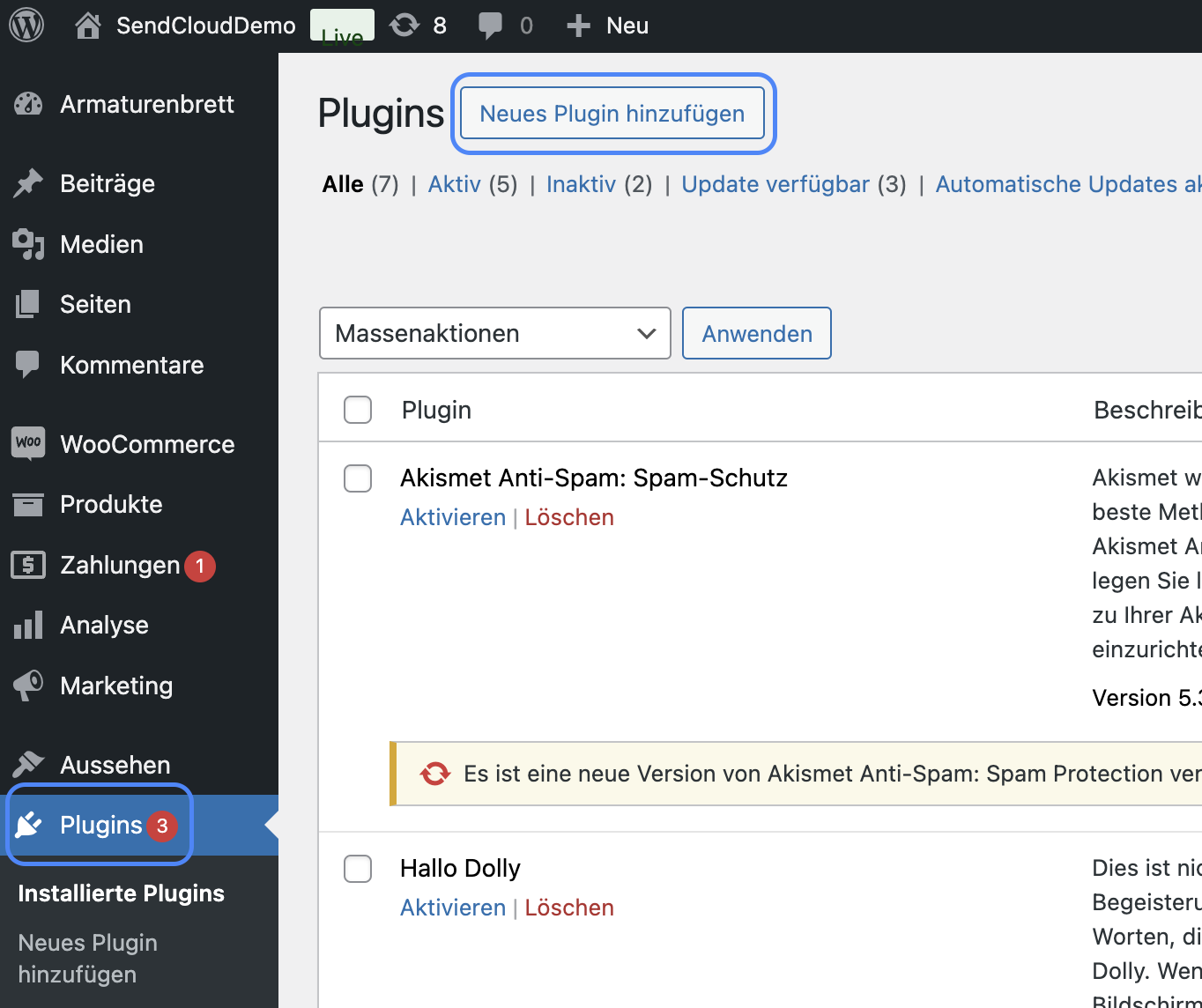Click the Aussehen paintbrush icon
This screenshot has height=1008, width=1202.
tap(28, 764)
